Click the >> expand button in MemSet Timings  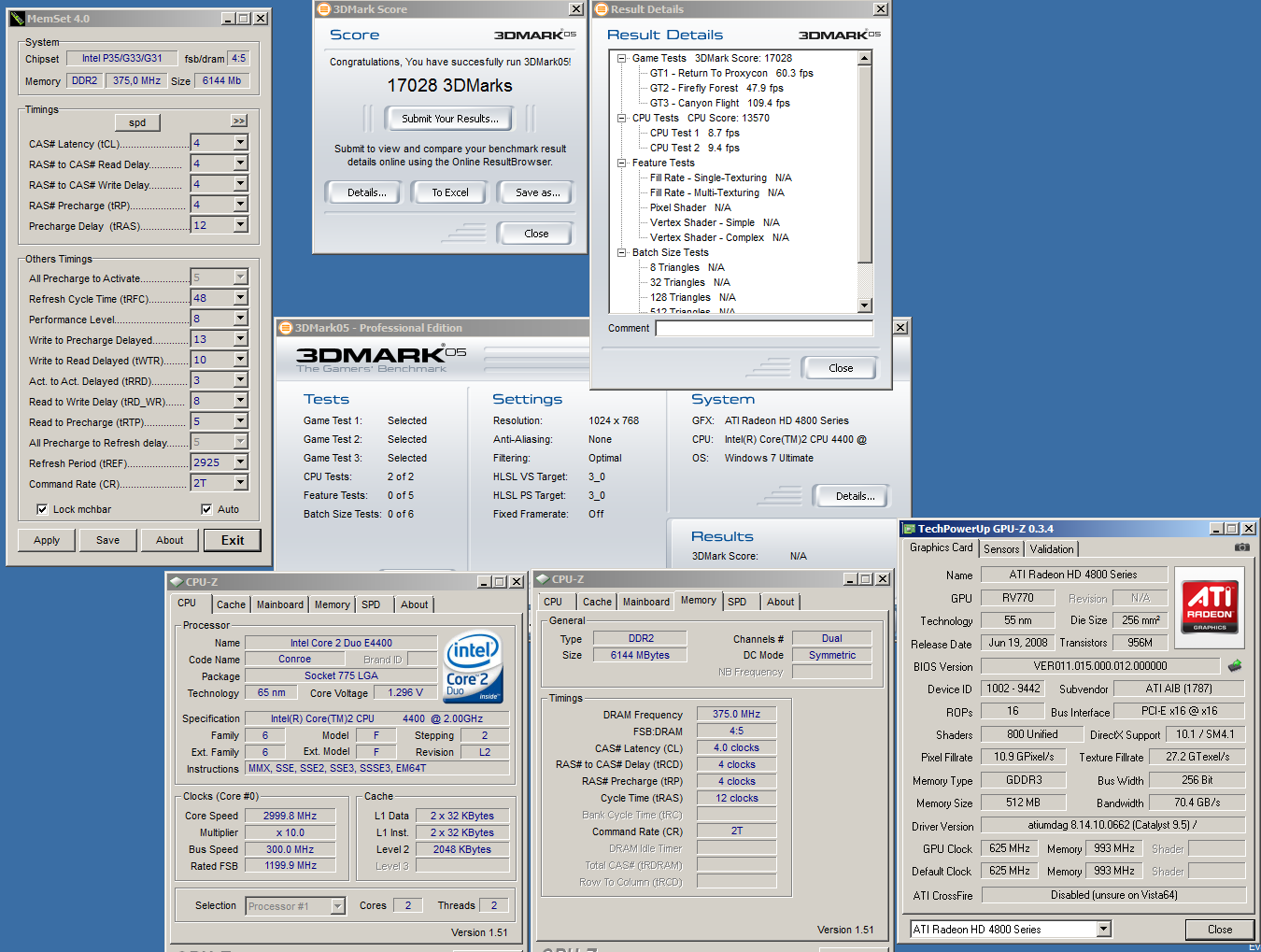click(x=239, y=121)
